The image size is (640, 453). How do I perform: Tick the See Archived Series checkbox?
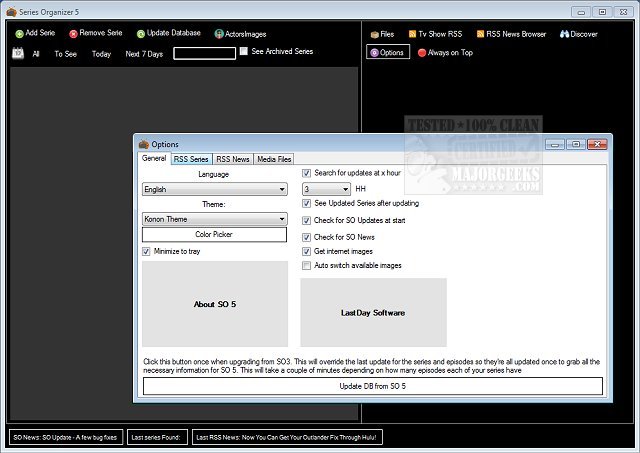point(244,51)
